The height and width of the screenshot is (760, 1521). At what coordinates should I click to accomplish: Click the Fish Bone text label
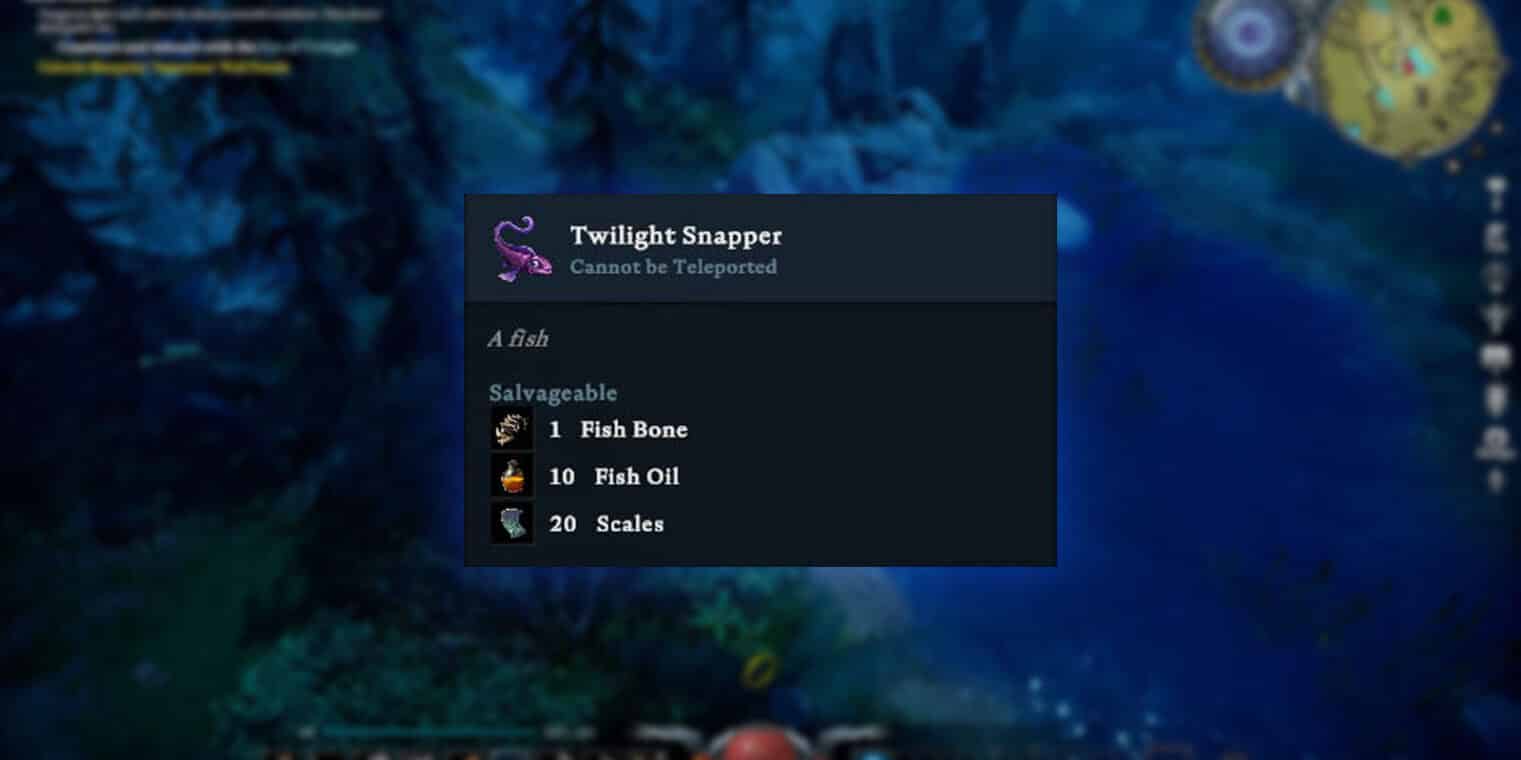634,430
